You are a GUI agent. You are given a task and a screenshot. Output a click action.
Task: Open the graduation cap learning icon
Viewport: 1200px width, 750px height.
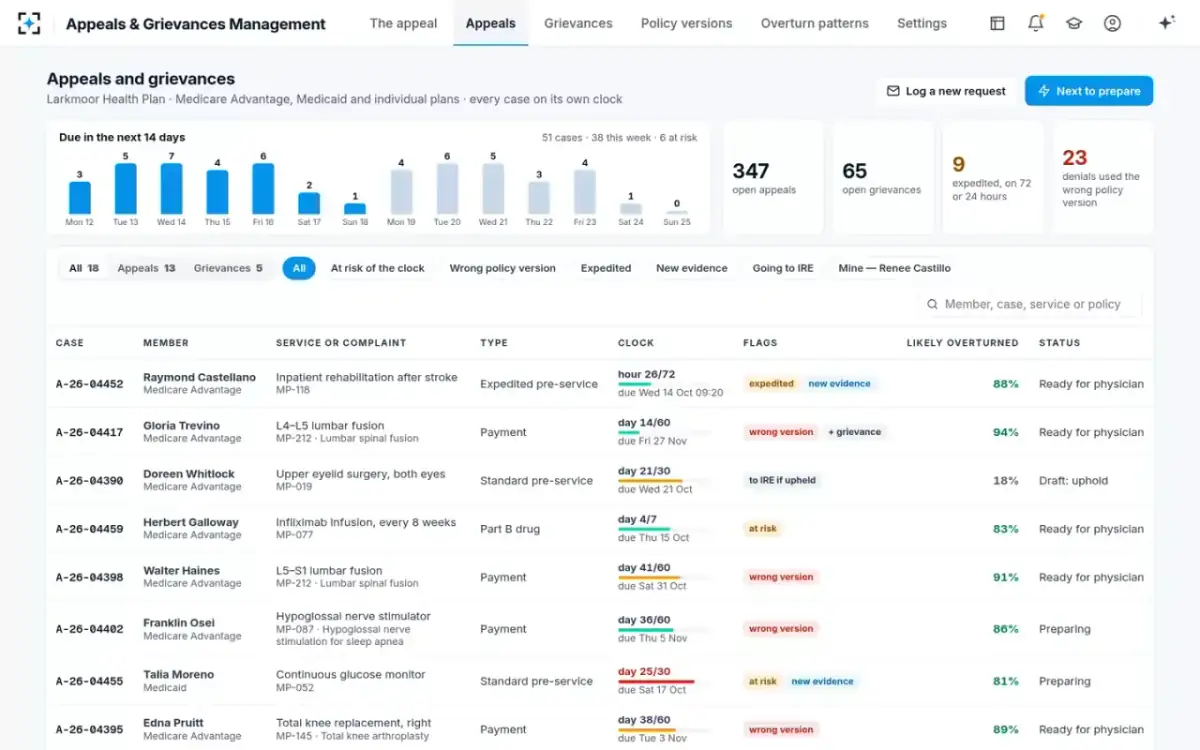pyautogui.click(x=1074, y=23)
